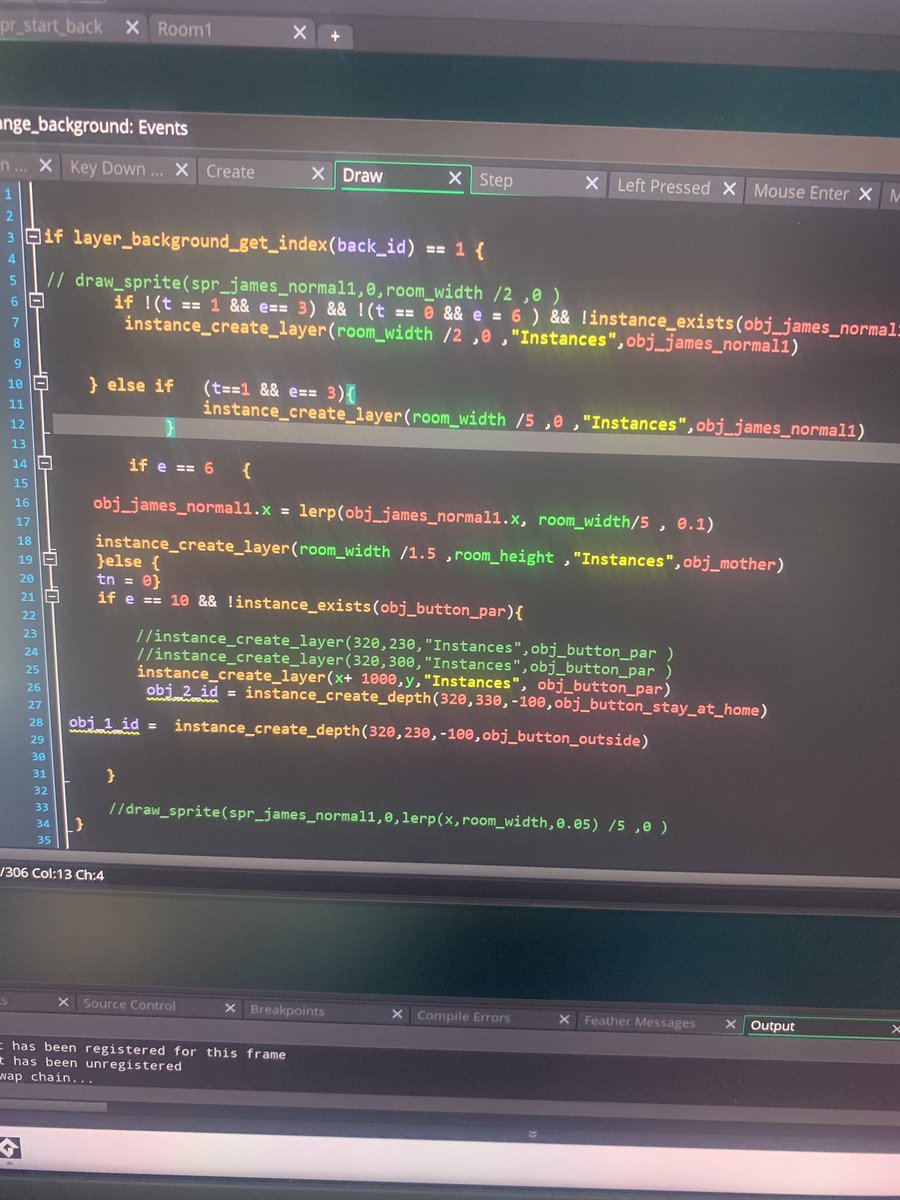
Task: Close the Draw event tab
Action: (x=455, y=178)
